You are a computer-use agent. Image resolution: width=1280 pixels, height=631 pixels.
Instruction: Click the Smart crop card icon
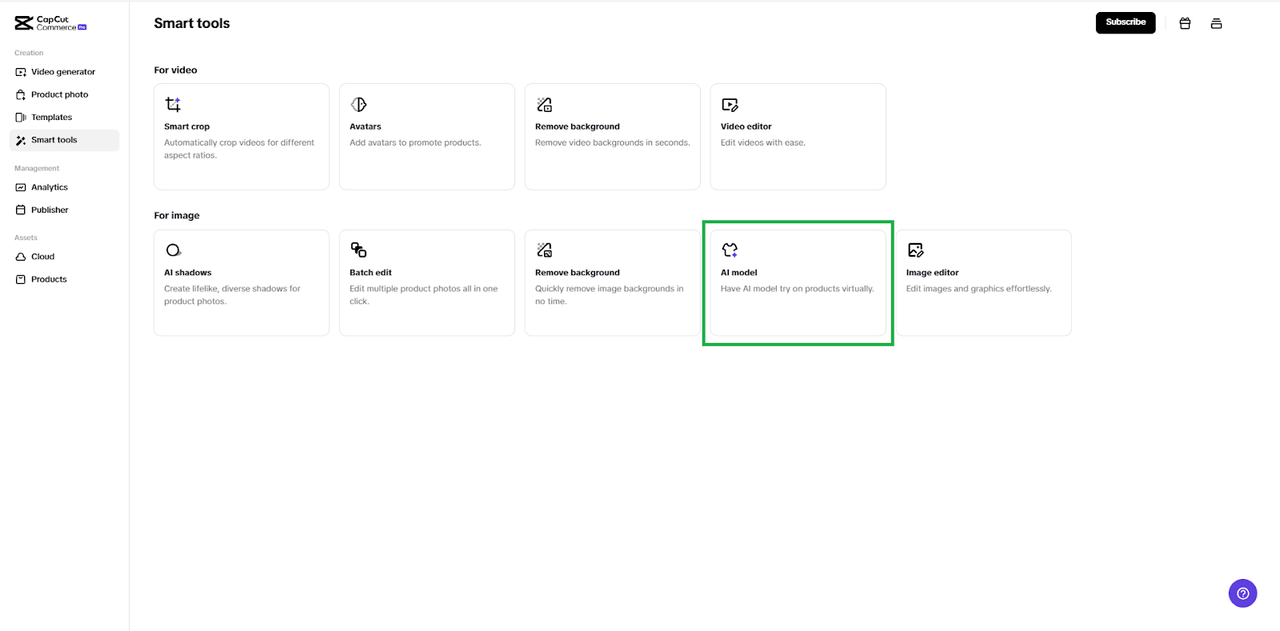[x=173, y=104]
